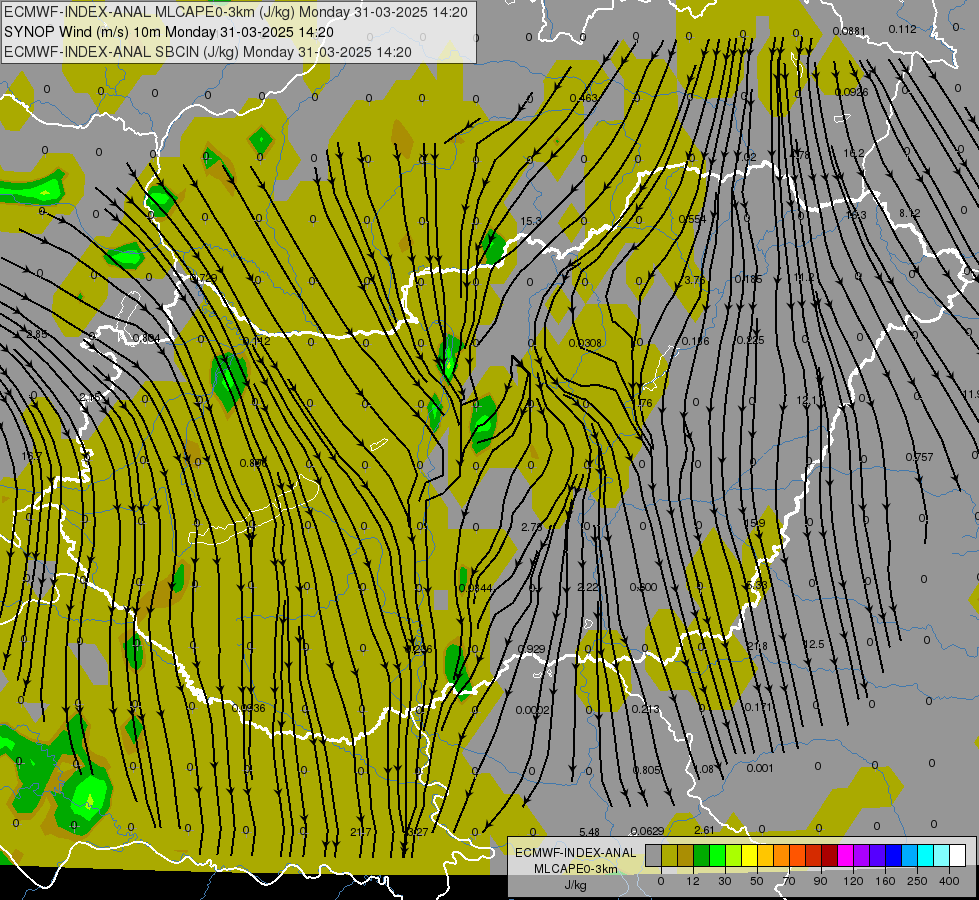Click the map value 21.7
This screenshot has height=900, width=979.
click(361, 832)
